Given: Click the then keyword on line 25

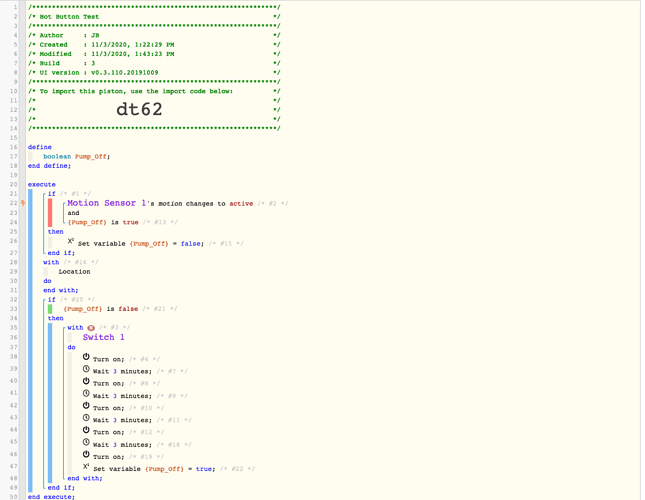Looking at the screenshot, I should 56,231.
